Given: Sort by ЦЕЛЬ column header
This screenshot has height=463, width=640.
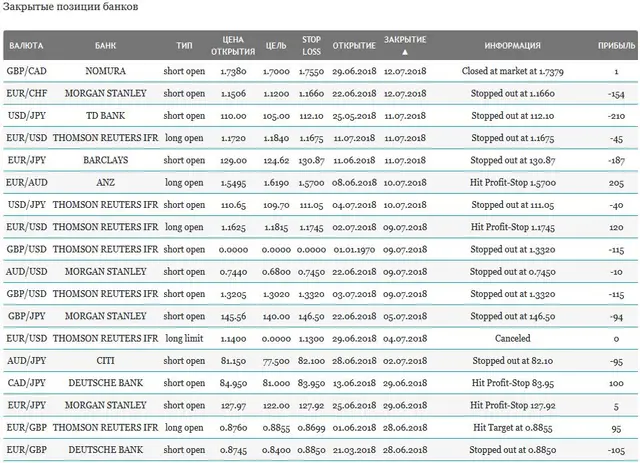Looking at the screenshot, I should tap(276, 46).
